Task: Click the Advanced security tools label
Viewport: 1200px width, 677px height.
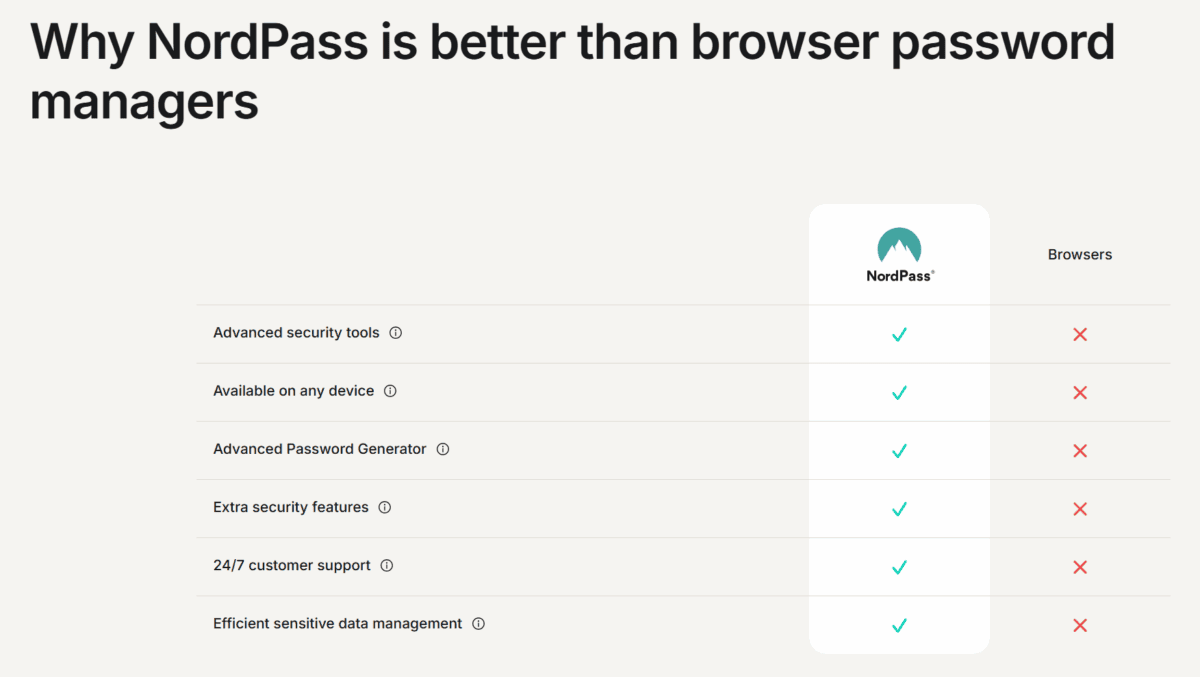Action: (x=296, y=333)
